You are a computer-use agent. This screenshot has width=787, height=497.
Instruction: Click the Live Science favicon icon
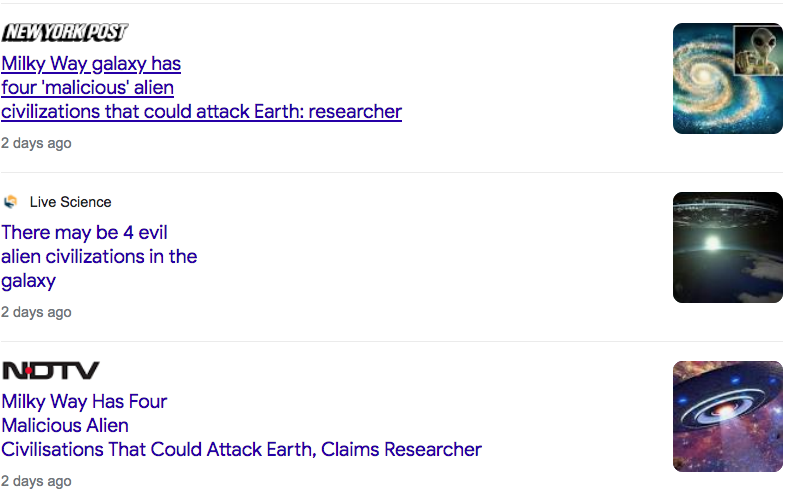pos(11,202)
